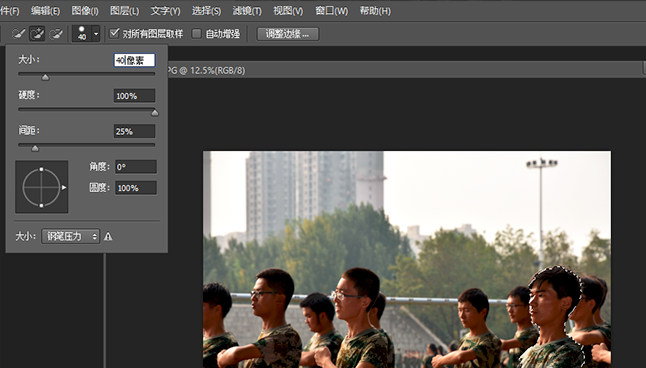Select the add to selection brush icon
The height and width of the screenshot is (368, 646).
[37, 33]
